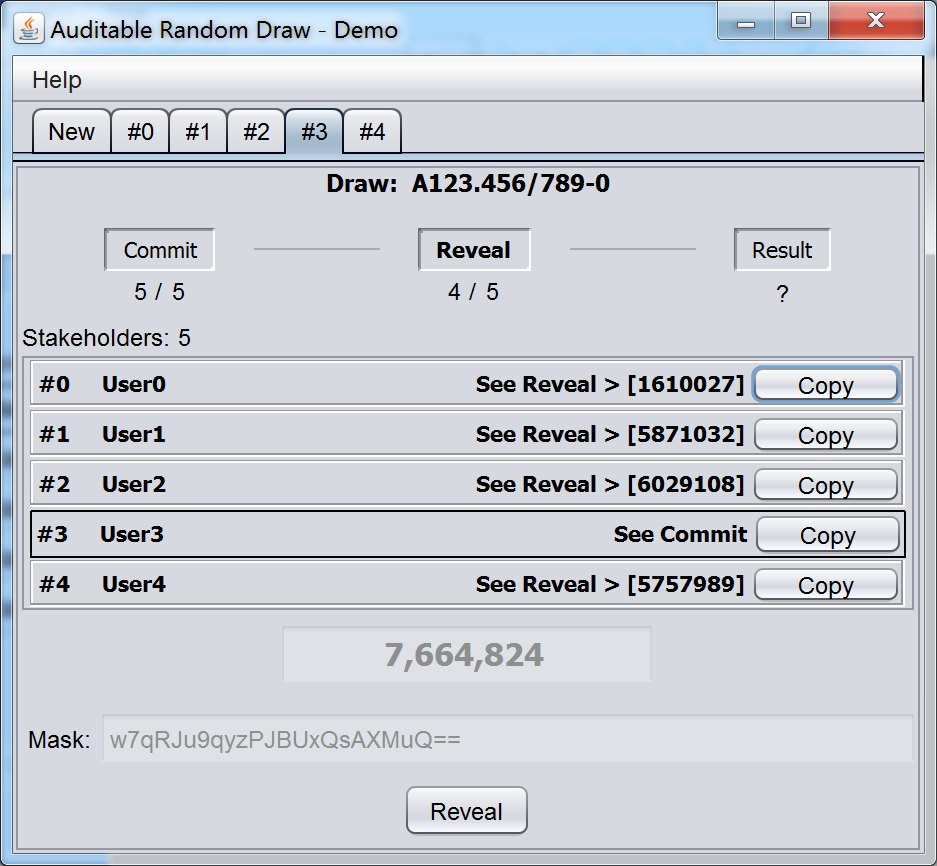Switch to the #0 tab
This screenshot has width=937, height=866.
point(140,131)
